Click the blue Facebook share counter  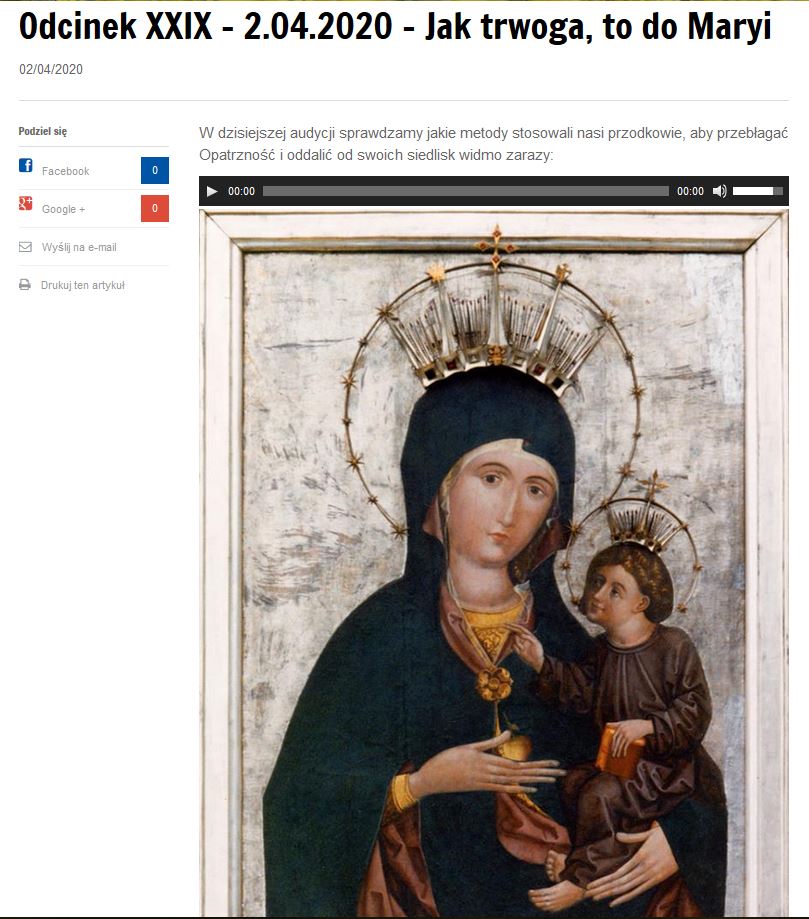click(155, 170)
